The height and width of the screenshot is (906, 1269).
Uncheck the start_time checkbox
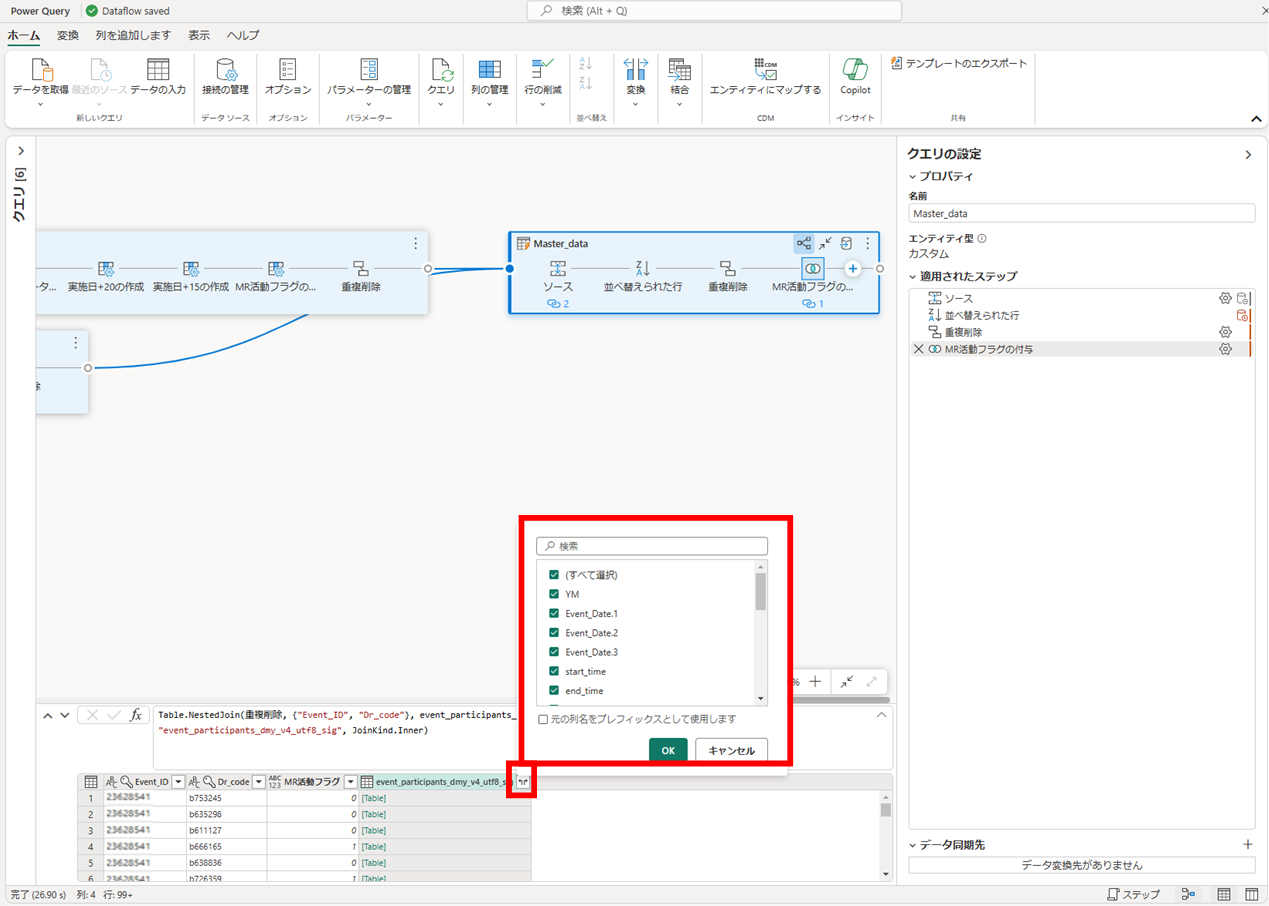click(x=554, y=671)
